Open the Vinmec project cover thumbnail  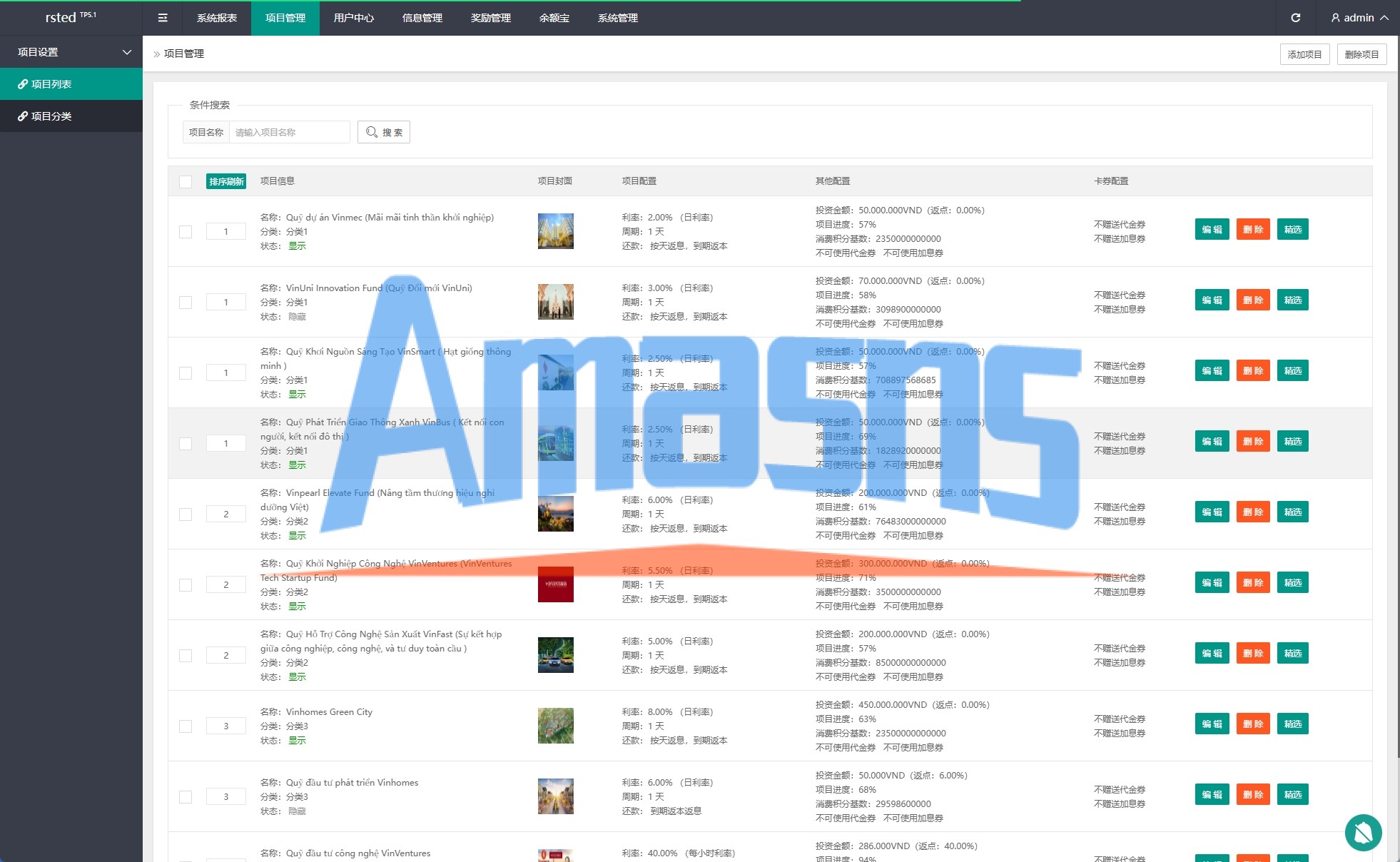(555, 231)
